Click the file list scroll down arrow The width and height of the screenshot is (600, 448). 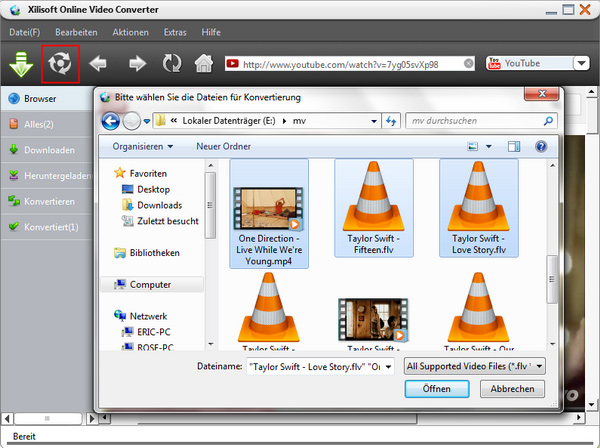point(552,344)
